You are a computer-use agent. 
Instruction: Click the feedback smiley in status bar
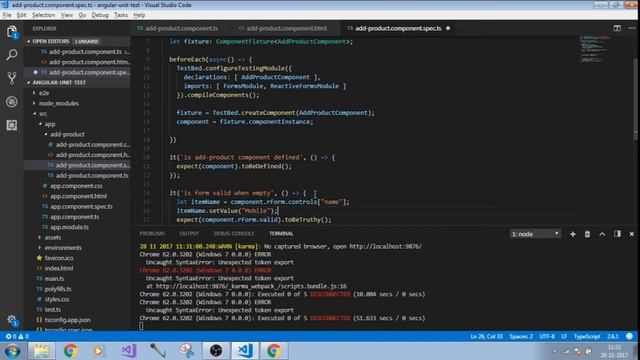[x=629, y=336]
